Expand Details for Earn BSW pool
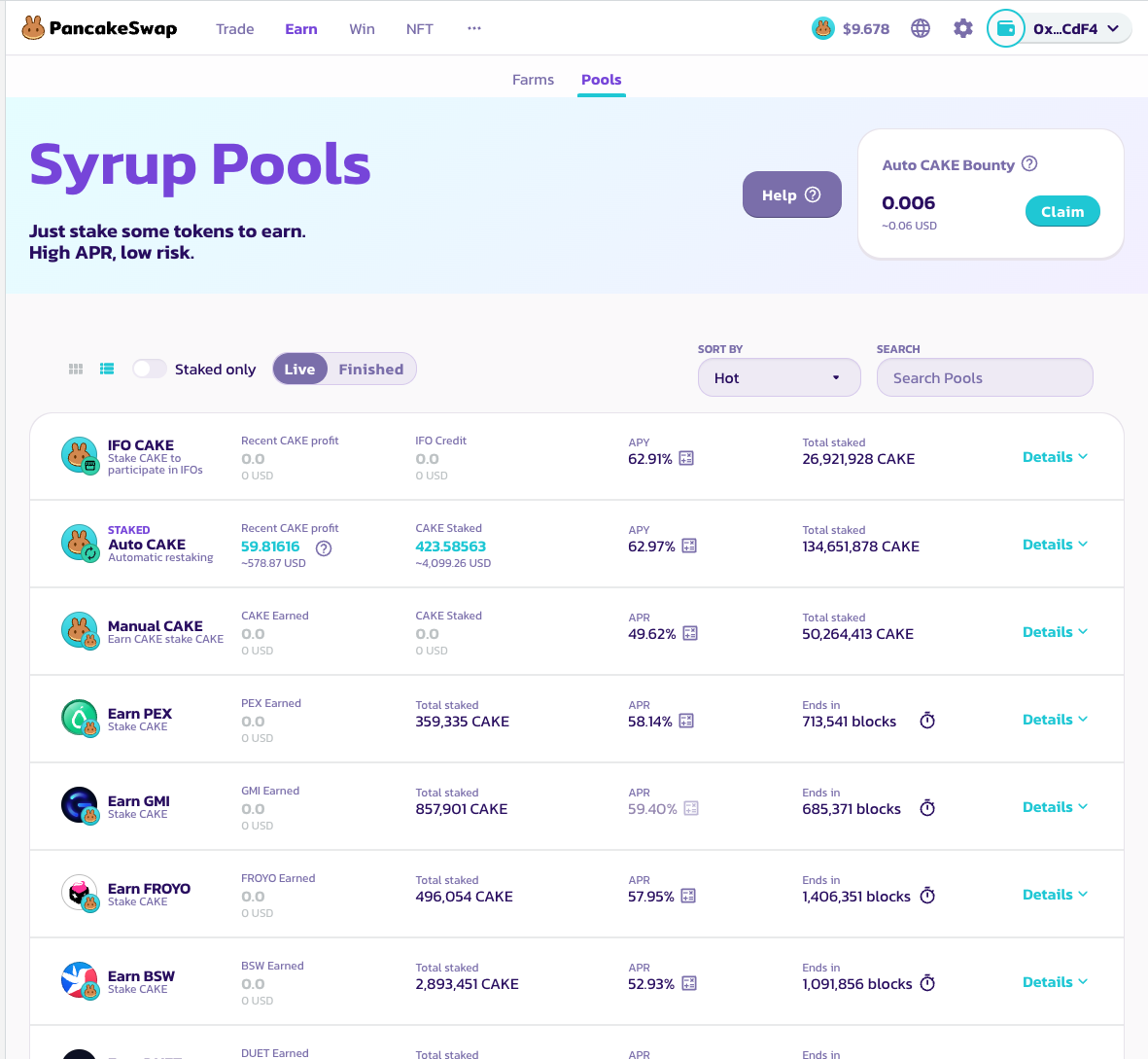Screen dimensions: 1148x1059 point(1055,982)
